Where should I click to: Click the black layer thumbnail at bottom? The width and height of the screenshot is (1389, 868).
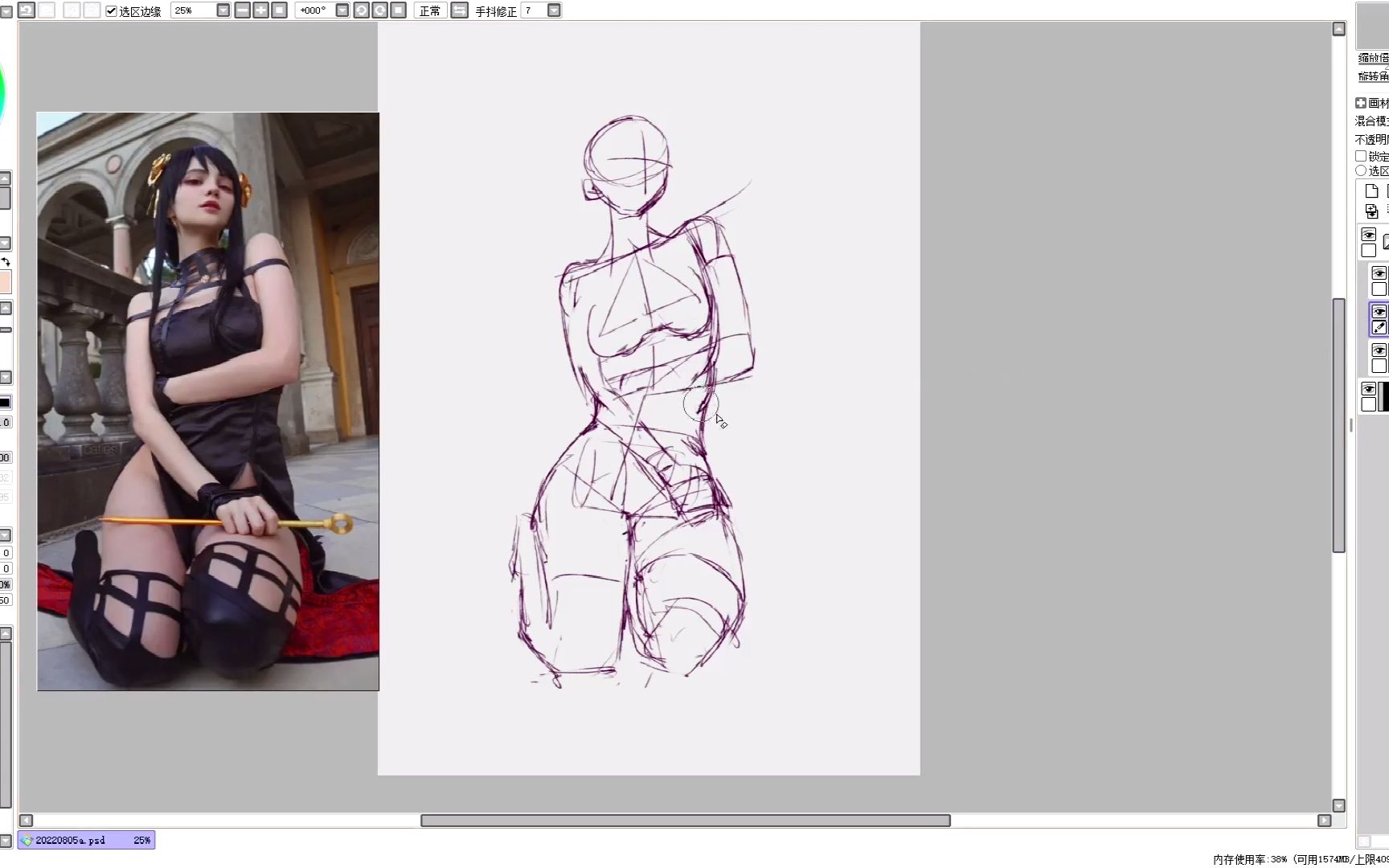coord(1383,397)
